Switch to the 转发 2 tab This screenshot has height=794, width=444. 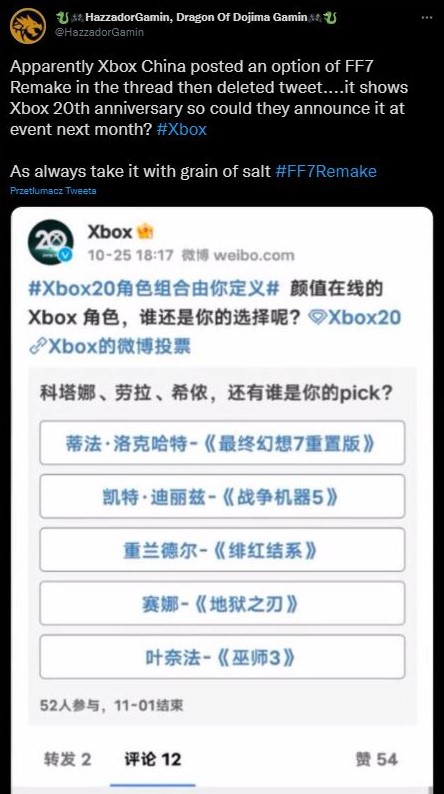click(67, 759)
